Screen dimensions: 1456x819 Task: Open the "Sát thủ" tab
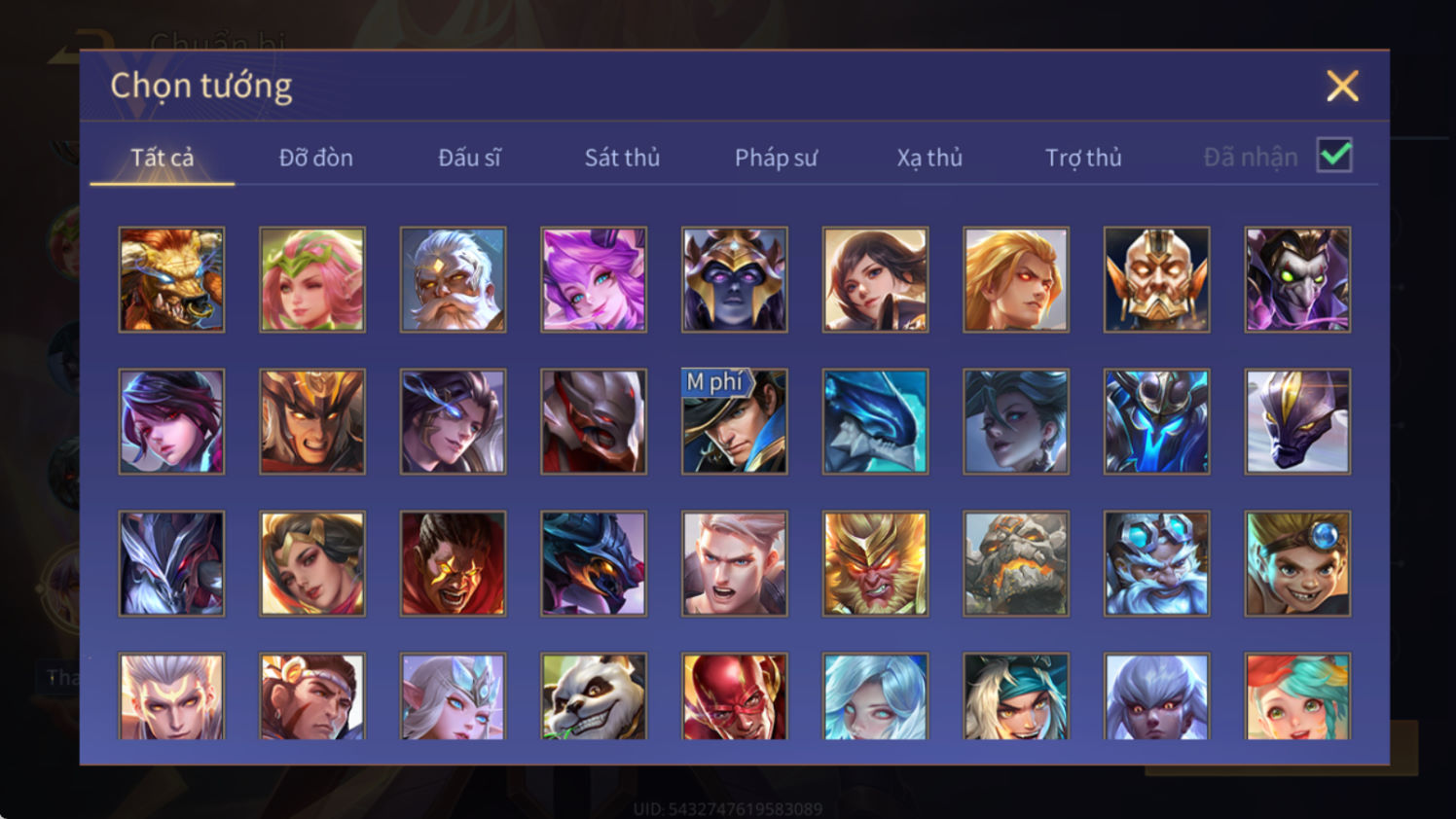tap(622, 158)
